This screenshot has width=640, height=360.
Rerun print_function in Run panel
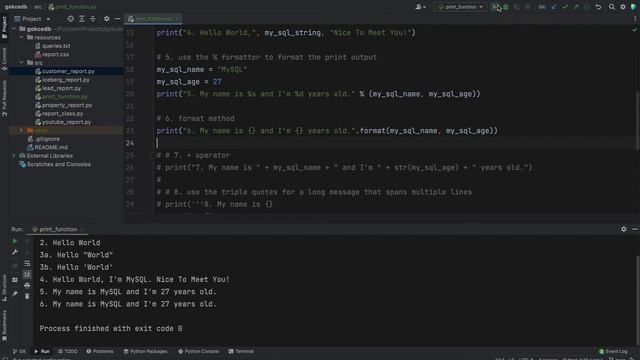click(15, 241)
